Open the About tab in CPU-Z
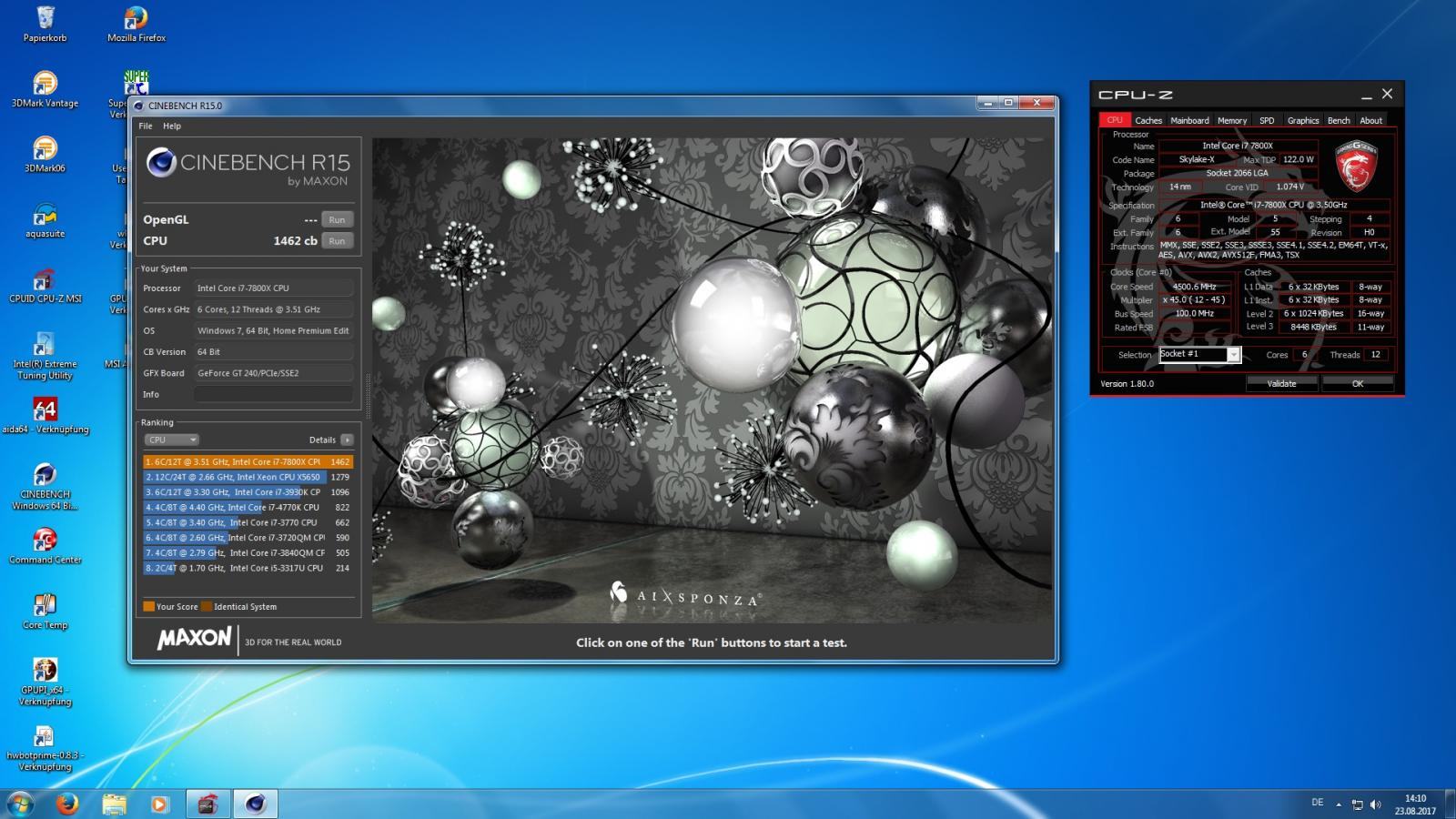Viewport: 1456px width, 819px height. click(x=1370, y=120)
